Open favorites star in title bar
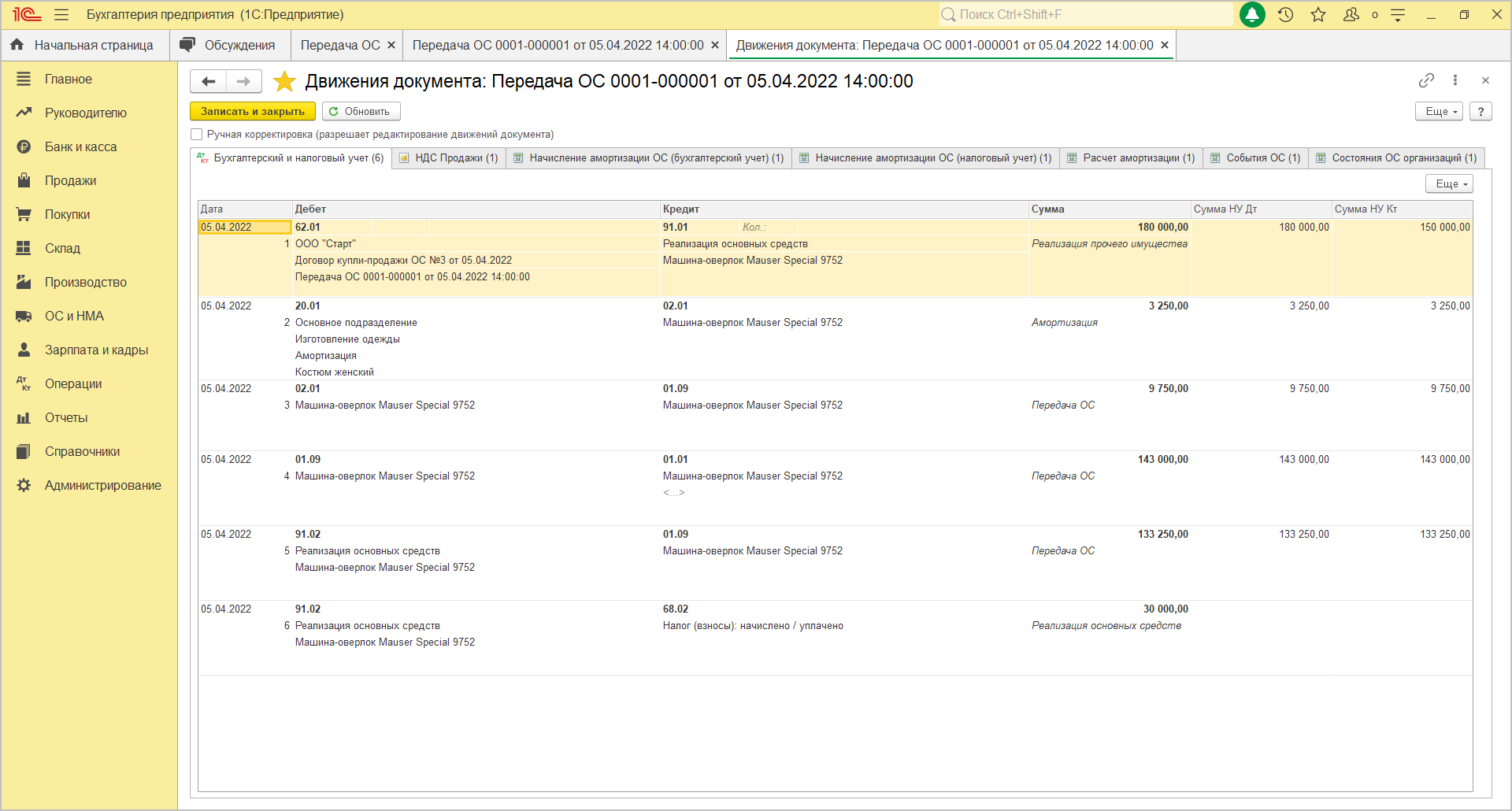The image size is (1512, 811). pos(1318,14)
